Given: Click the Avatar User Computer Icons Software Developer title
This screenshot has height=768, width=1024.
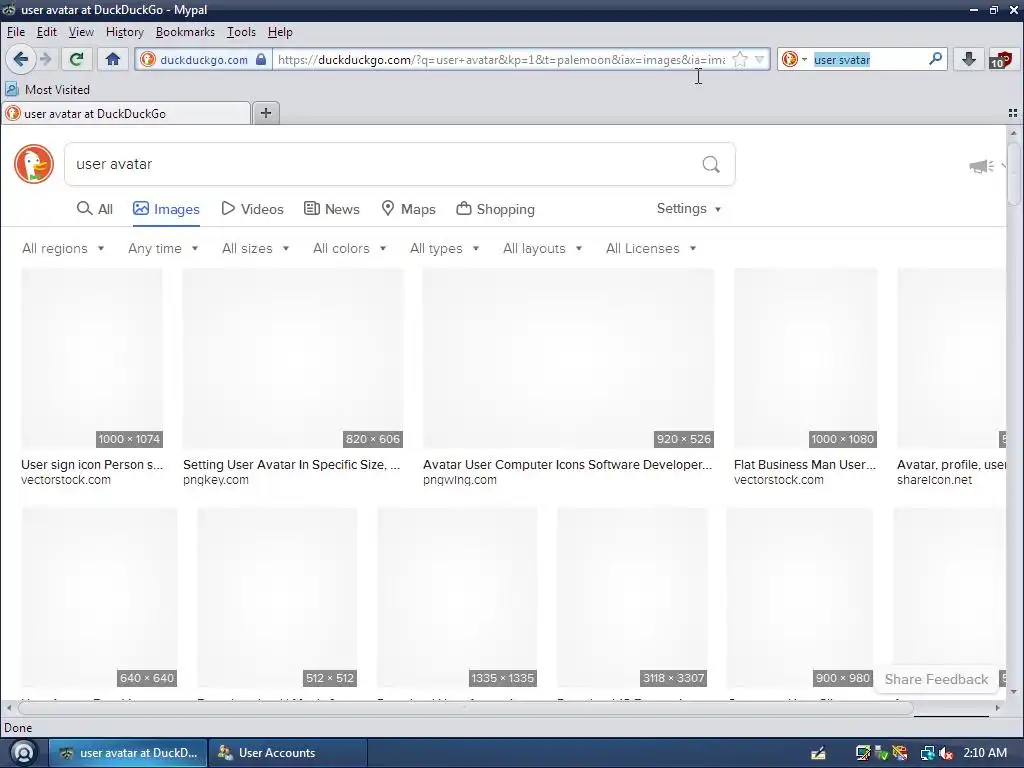Looking at the screenshot, I should [568, 464].
